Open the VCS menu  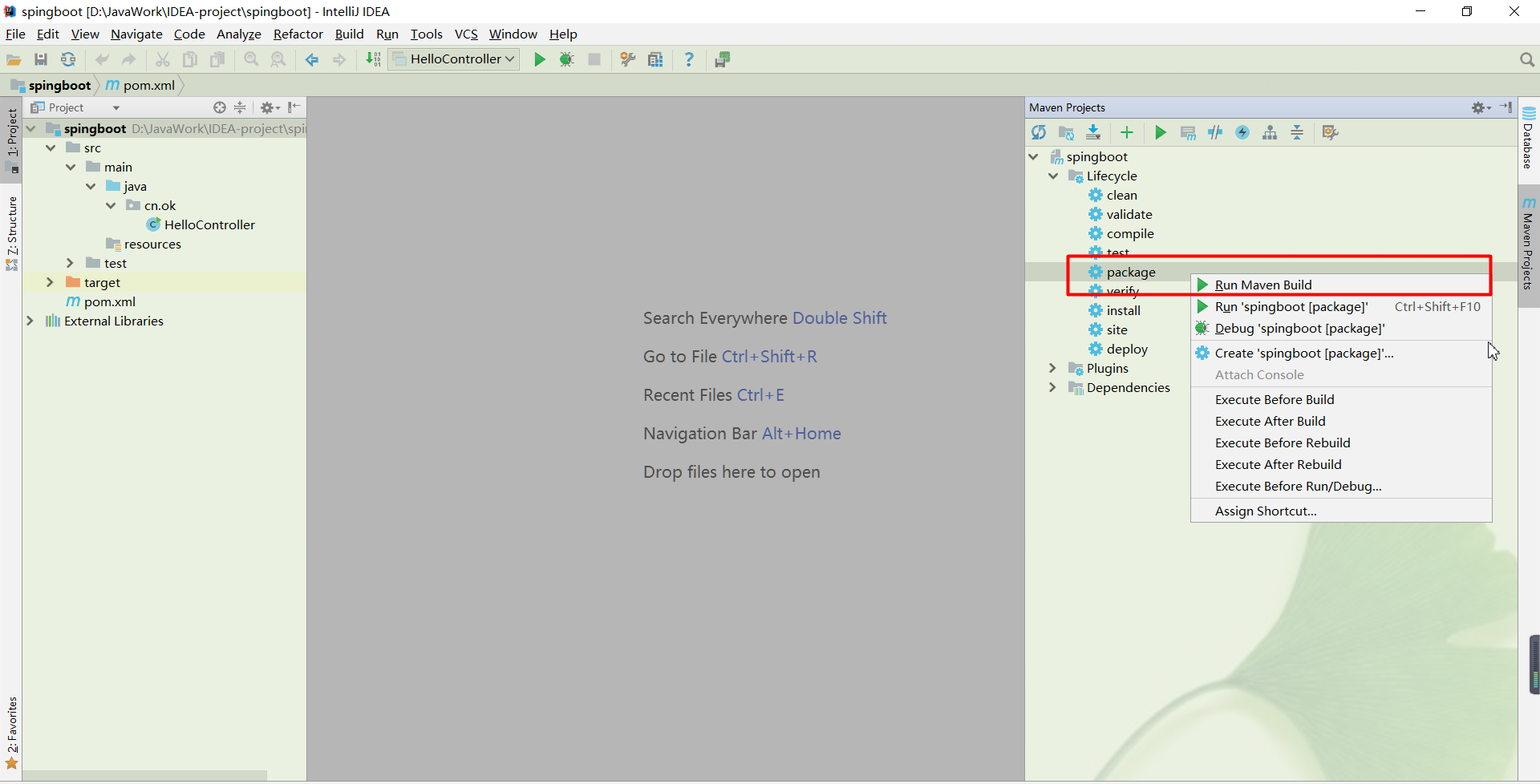466,34
